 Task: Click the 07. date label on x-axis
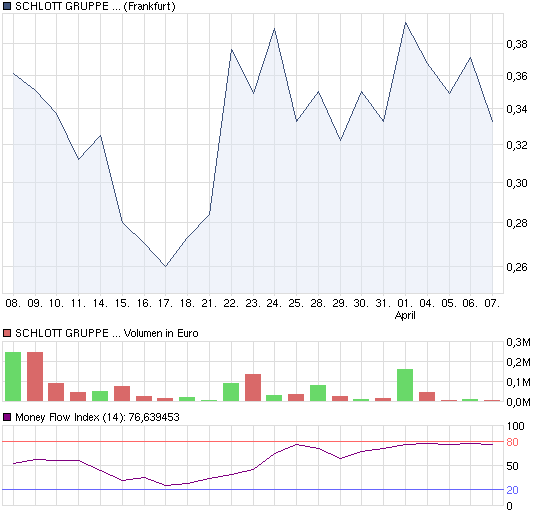(x=492, y=303)
